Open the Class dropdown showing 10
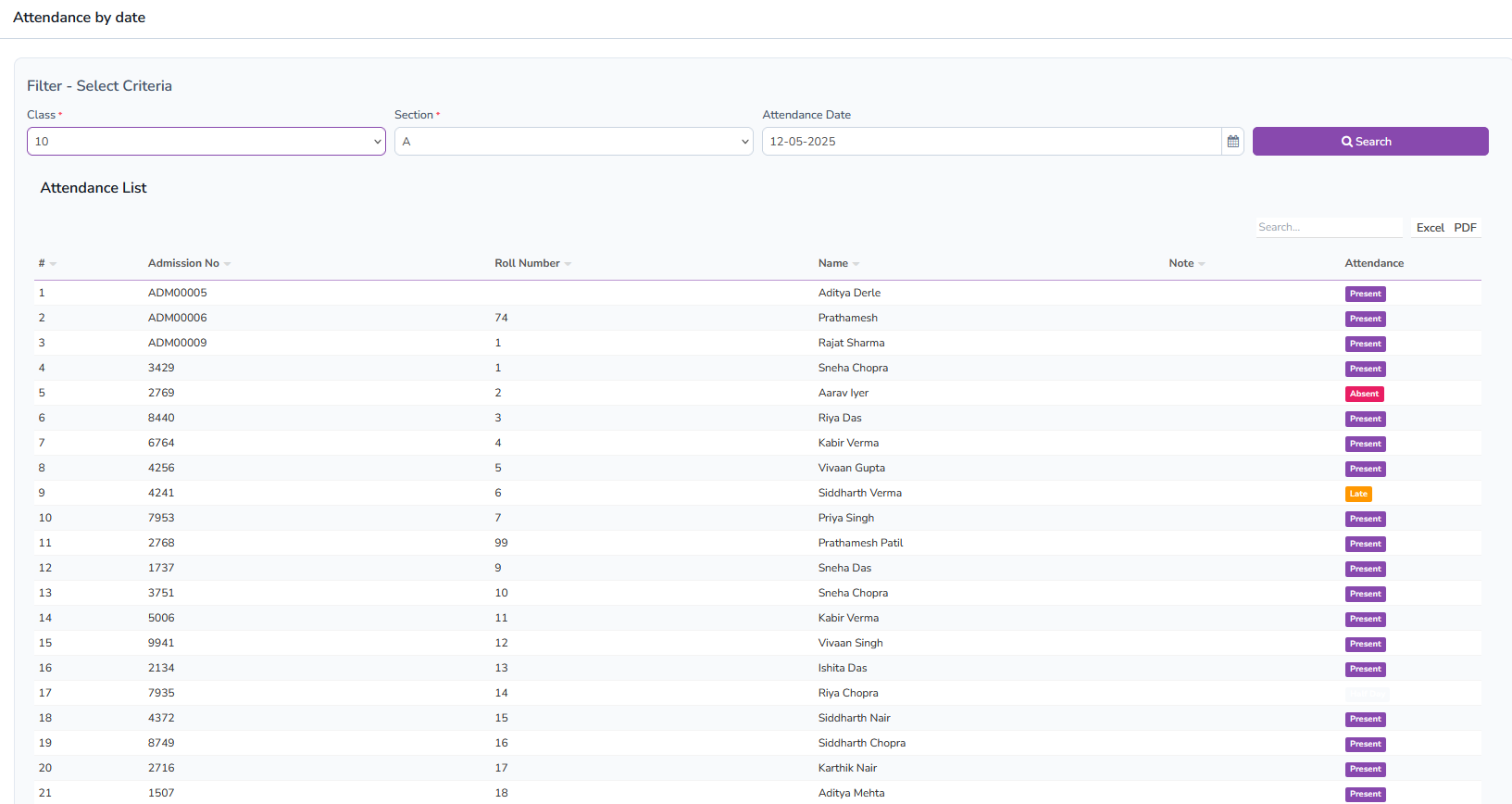 [x=206, y=142]
